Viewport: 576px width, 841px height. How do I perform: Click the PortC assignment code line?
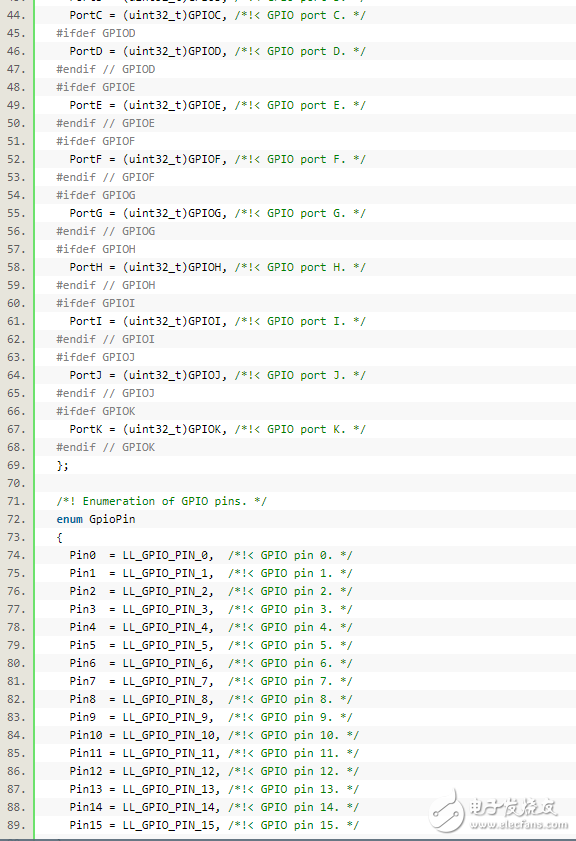coord(217,16)
